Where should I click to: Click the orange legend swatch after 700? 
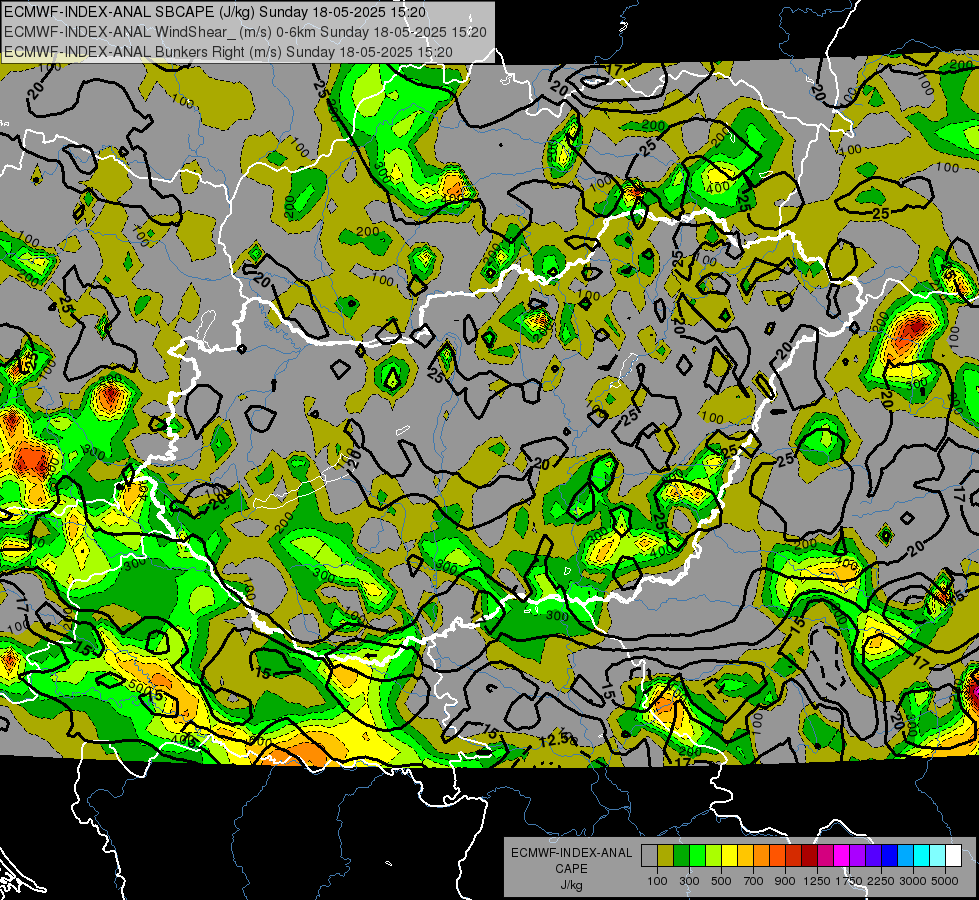tap(762, 856)
